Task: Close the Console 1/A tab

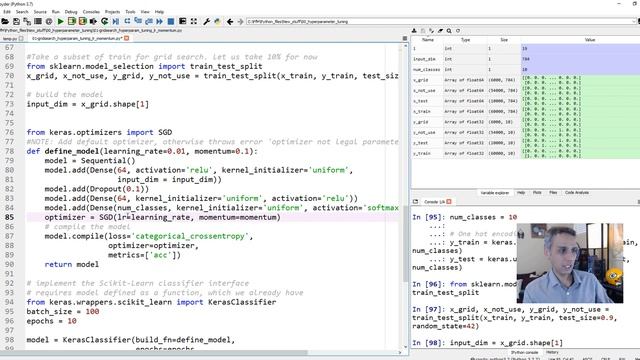Action: 449,202
